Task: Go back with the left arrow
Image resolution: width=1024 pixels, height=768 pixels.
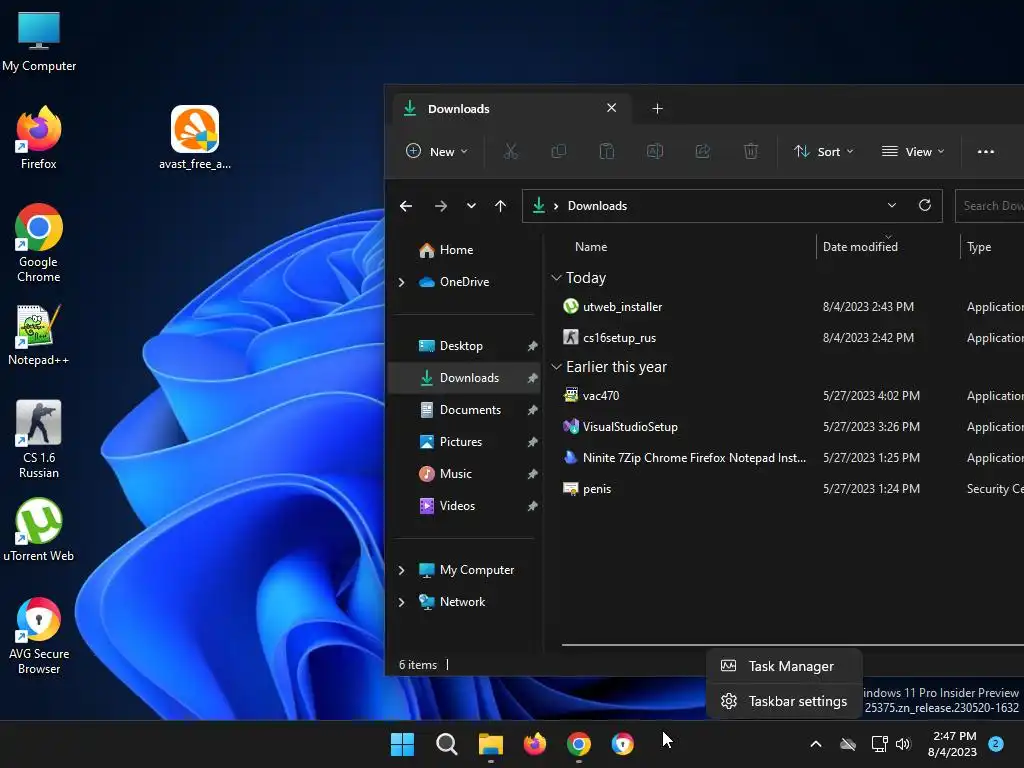Action: click(406, 206)
